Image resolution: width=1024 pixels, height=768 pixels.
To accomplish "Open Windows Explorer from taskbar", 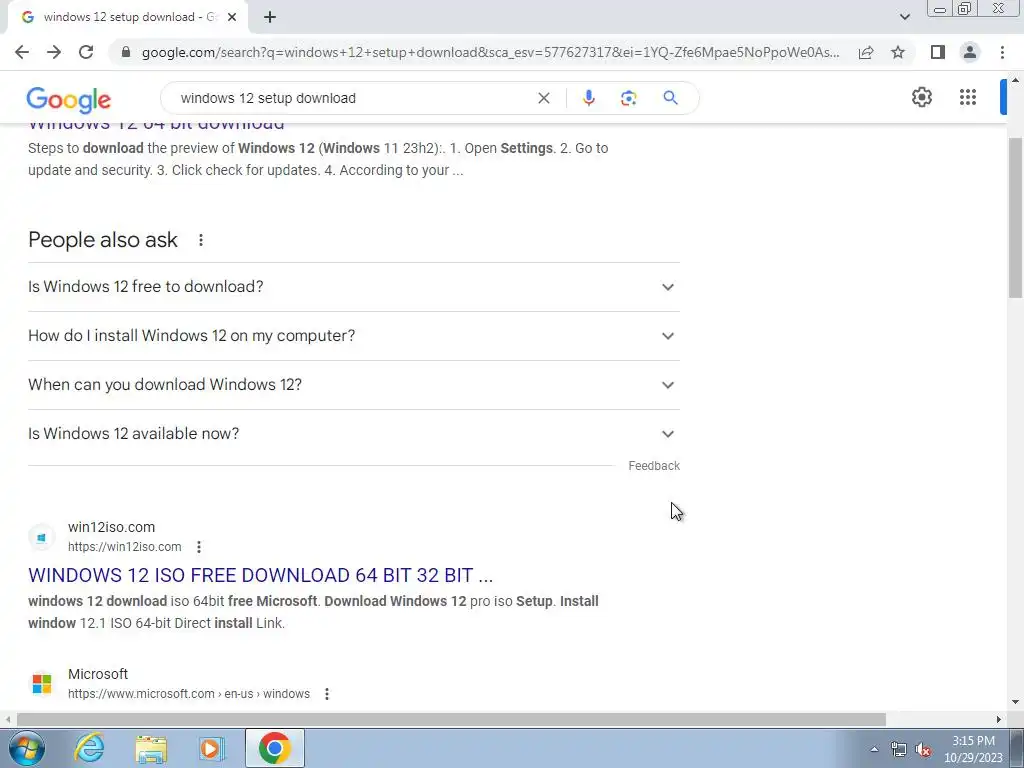I will [x=151, y=748].
